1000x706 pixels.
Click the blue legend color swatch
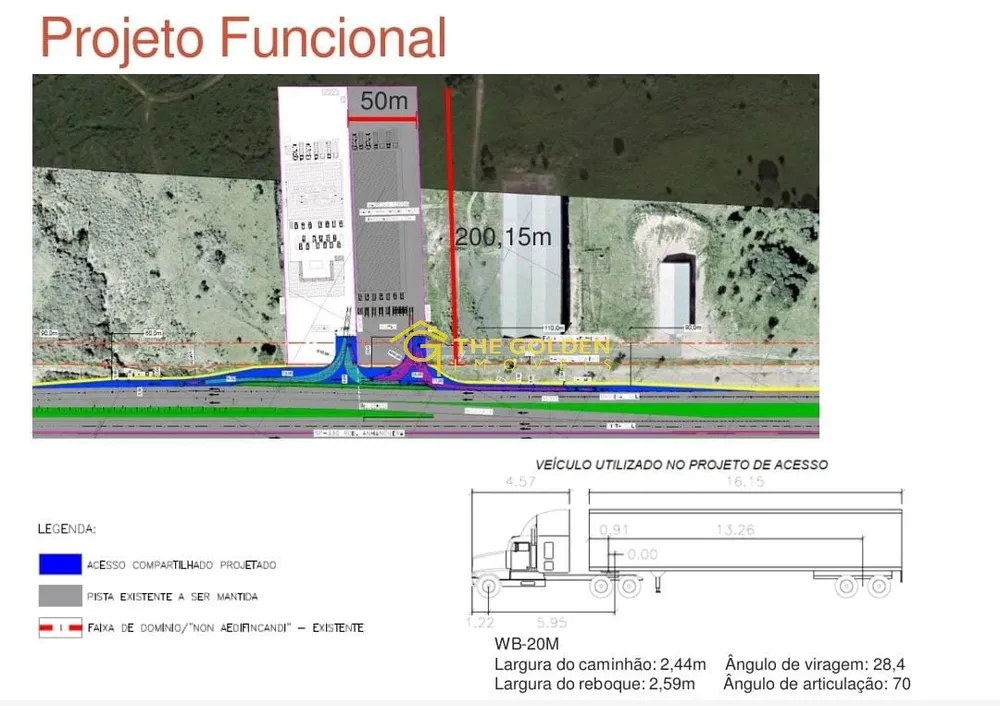60,564
